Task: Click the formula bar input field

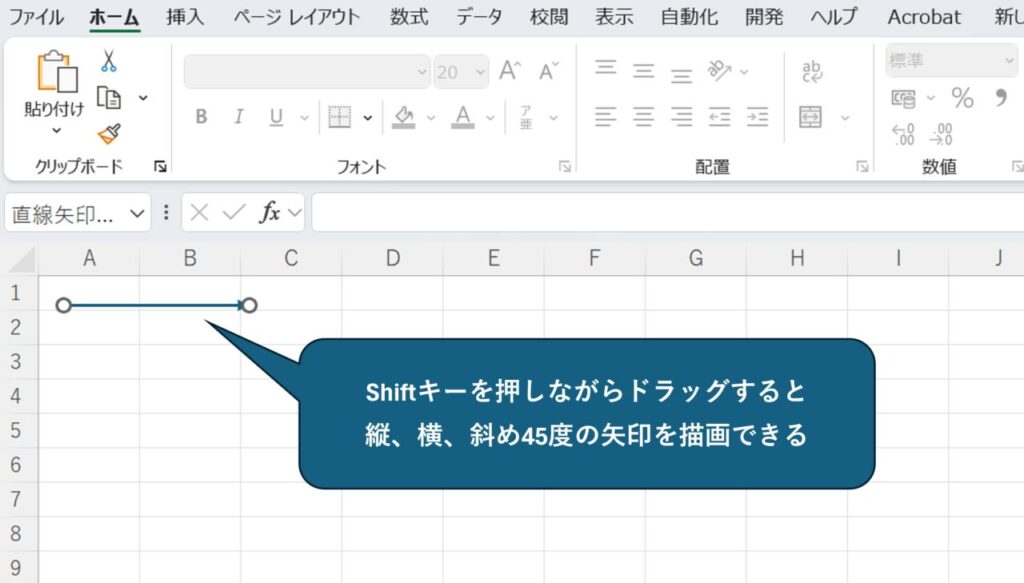Action: tap(667, 212)
